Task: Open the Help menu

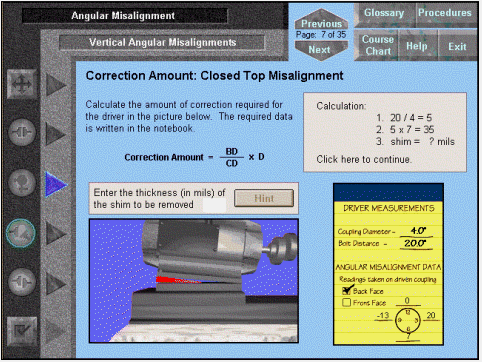Action: 417,46
